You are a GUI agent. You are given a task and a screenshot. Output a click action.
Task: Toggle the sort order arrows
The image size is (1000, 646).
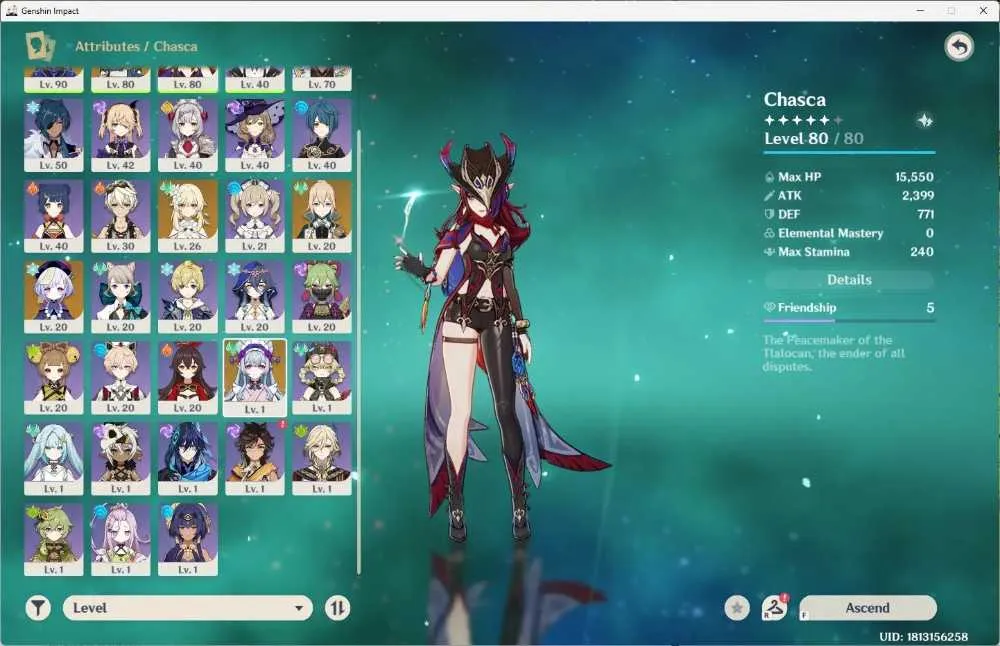(337, 608)
